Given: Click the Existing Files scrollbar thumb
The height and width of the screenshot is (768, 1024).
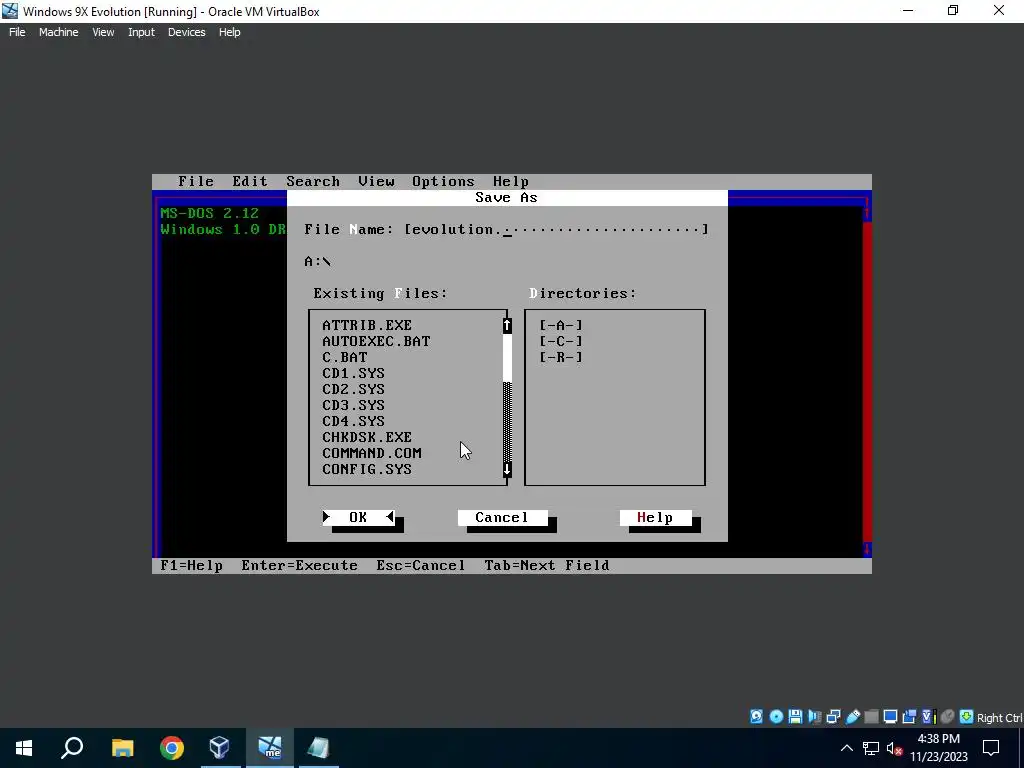Looking at the screenshot, I should pos(507,358).
